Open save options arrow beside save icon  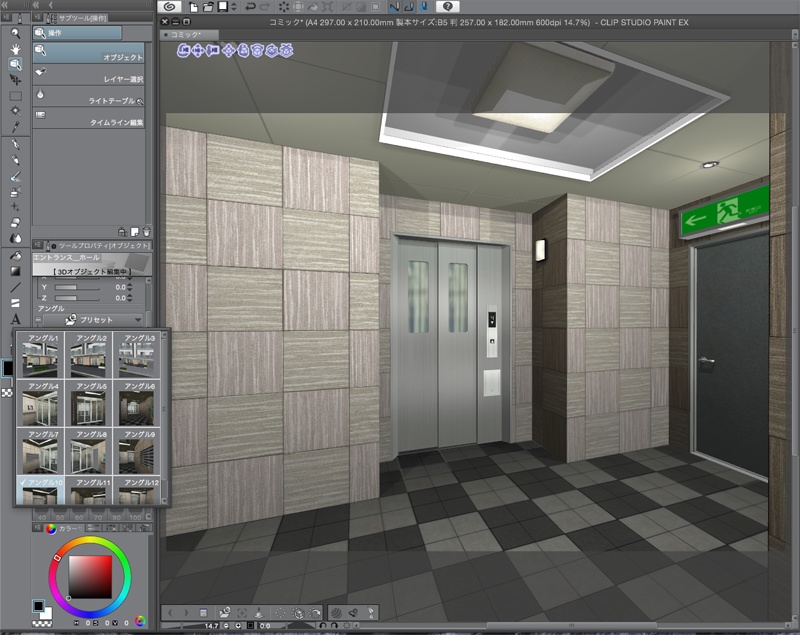[234, 7]
